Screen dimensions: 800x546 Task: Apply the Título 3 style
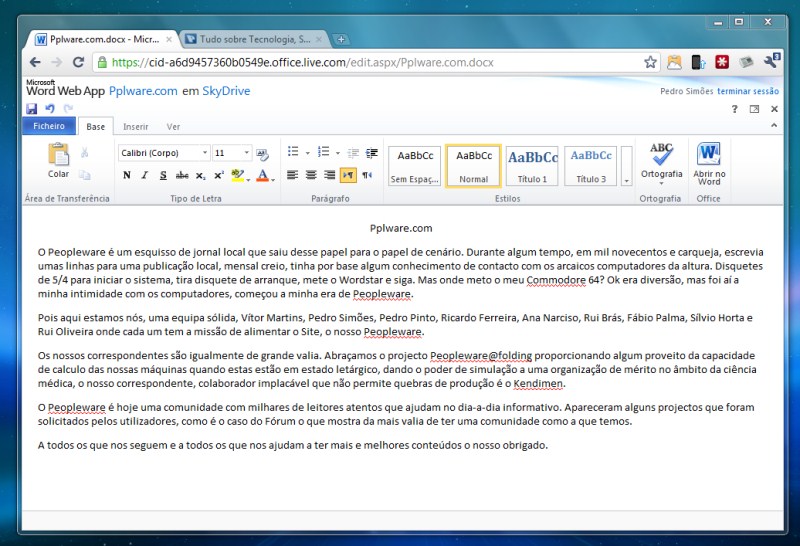[591, 166]
